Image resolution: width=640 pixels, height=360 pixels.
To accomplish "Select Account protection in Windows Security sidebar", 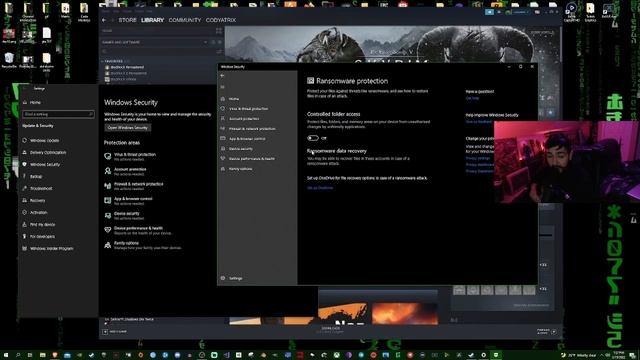I will click(x=244, y=119).
